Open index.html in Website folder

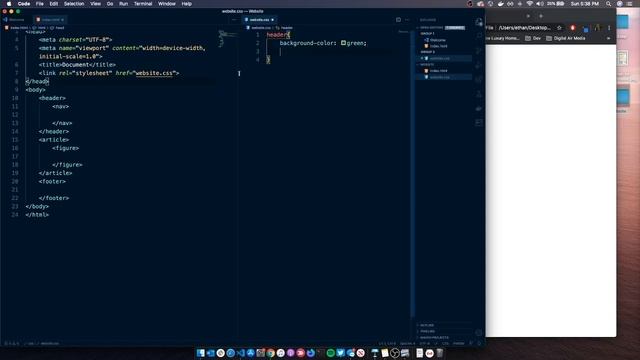coord(438,71)
